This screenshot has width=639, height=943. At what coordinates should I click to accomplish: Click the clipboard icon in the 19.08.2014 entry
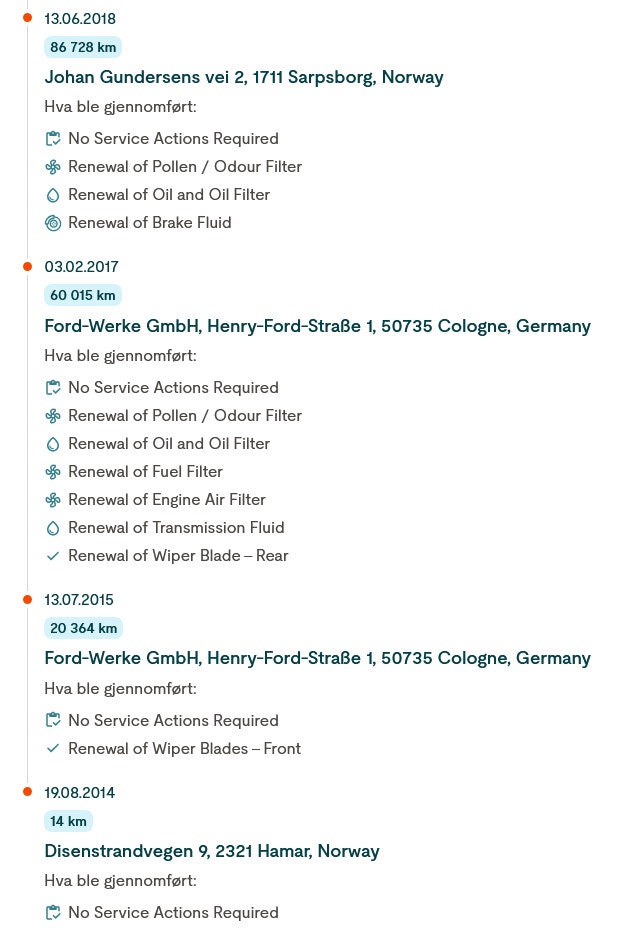coord(53,913)
